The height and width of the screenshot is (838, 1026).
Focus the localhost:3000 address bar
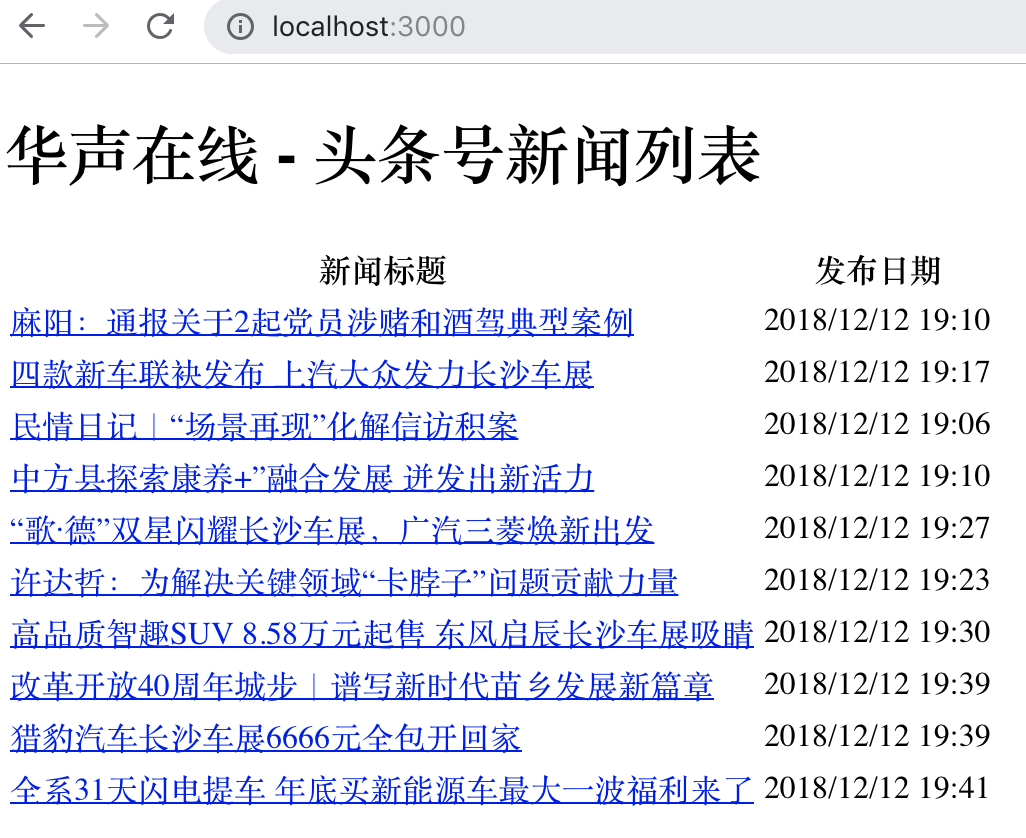tap(615, 27)
